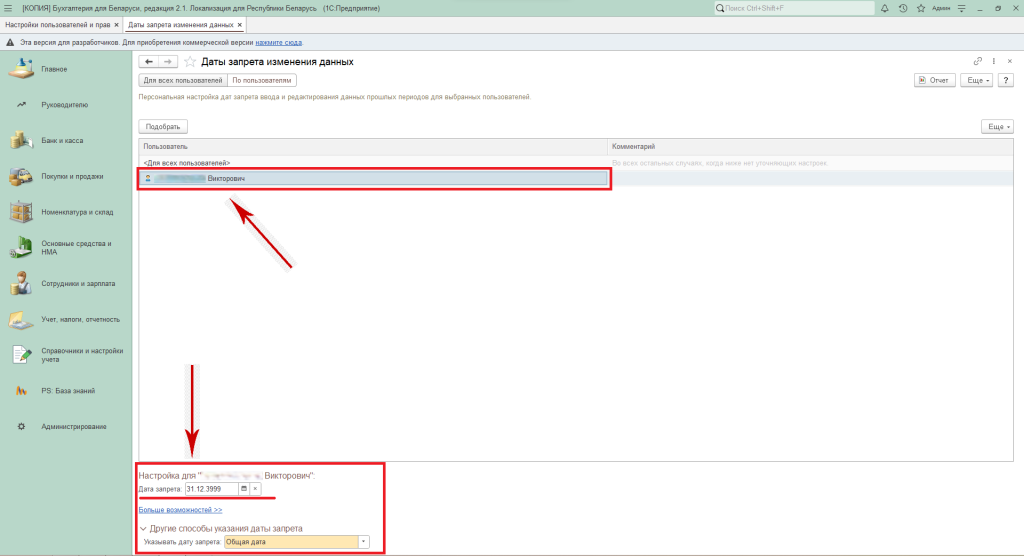Collapse Другие способы указания даты запрета section

tap(143, 528)
